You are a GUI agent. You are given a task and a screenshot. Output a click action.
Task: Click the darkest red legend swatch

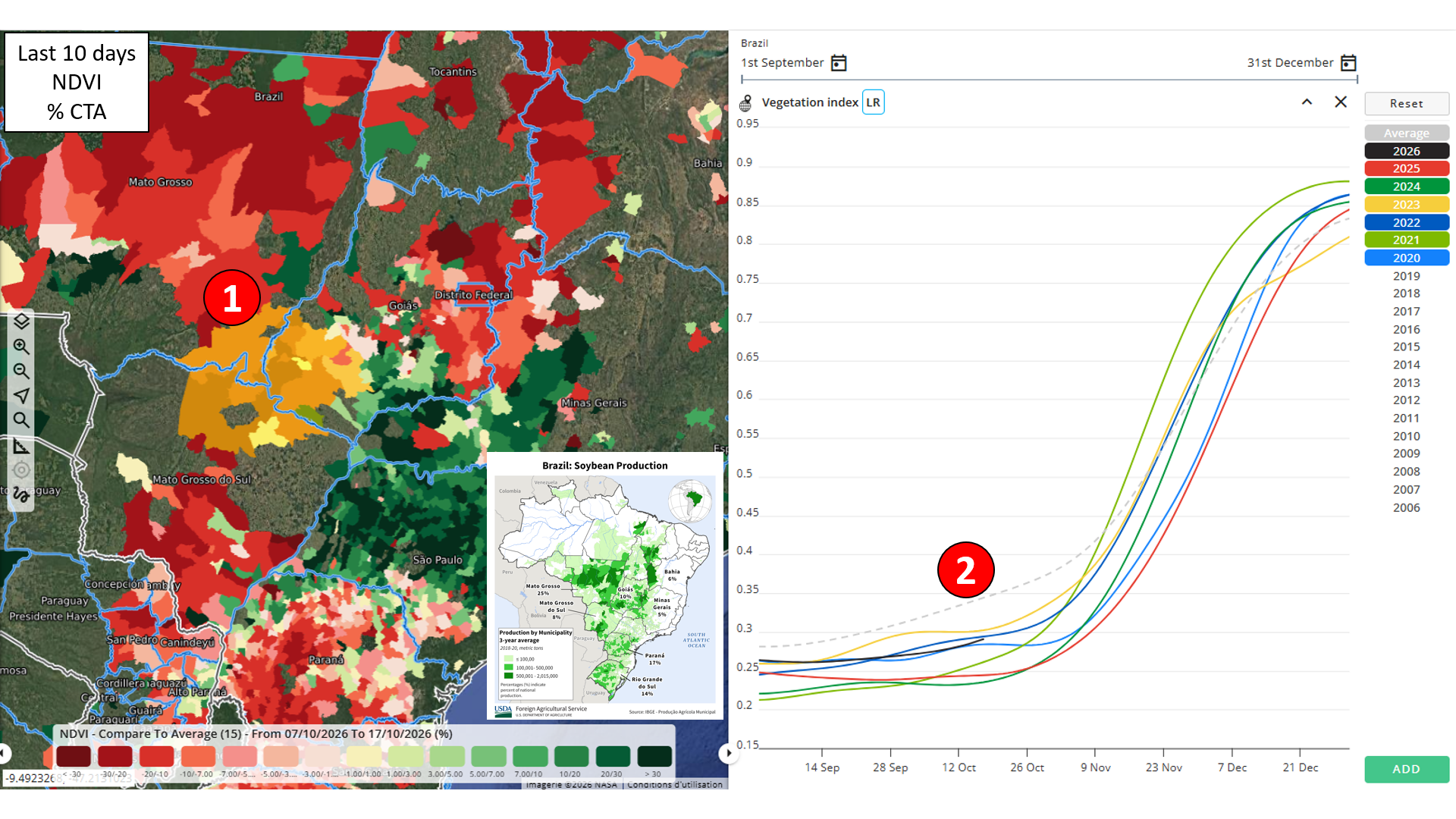[74, 756]
